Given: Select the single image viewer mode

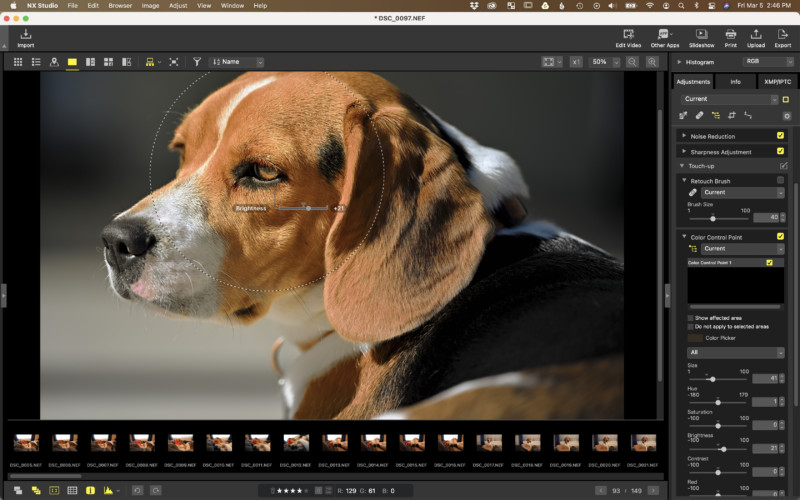Looking at the screenshot, I should click(72, 62).
